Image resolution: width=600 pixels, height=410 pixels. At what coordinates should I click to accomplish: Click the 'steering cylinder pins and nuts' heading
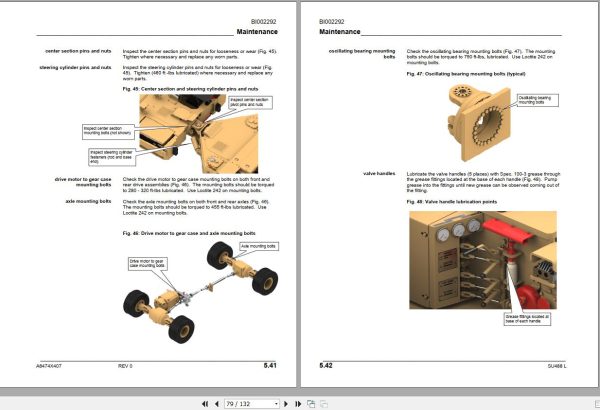75,67
